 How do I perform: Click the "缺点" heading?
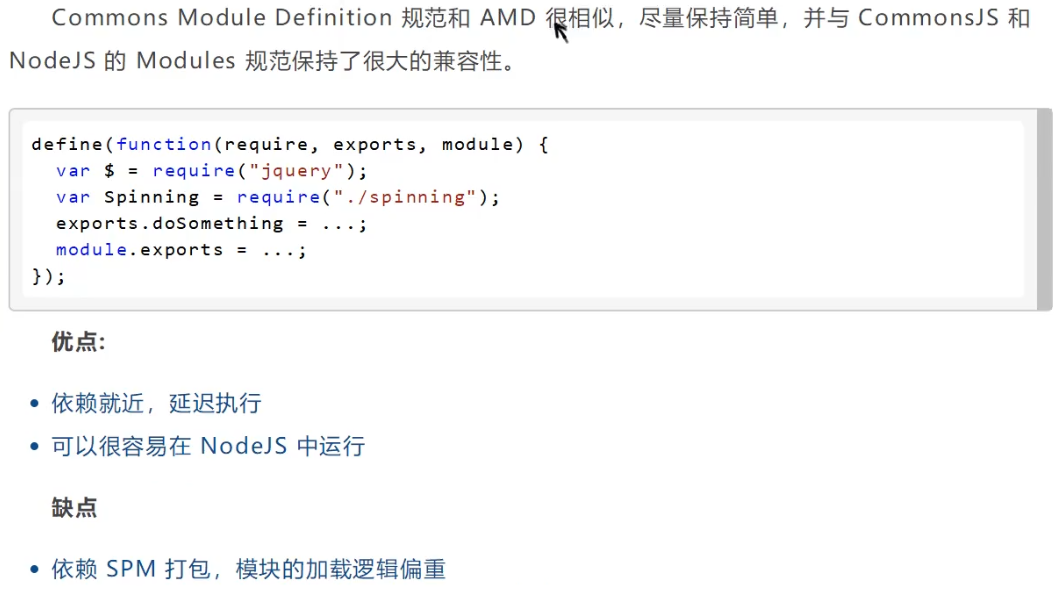[x=74, y=508]
